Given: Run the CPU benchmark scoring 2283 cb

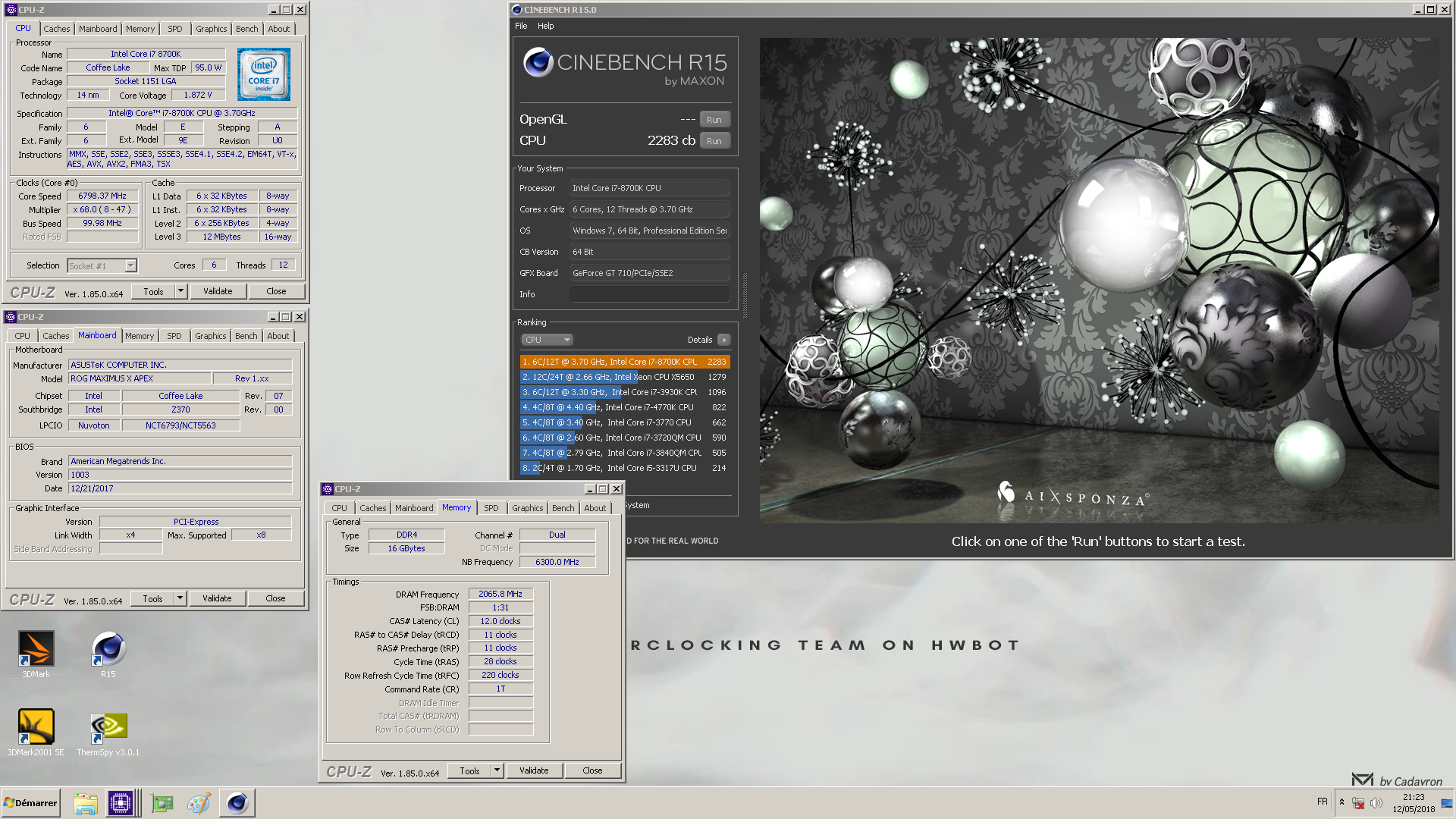Looking at the screenshot, I should (x=714, y=141).
